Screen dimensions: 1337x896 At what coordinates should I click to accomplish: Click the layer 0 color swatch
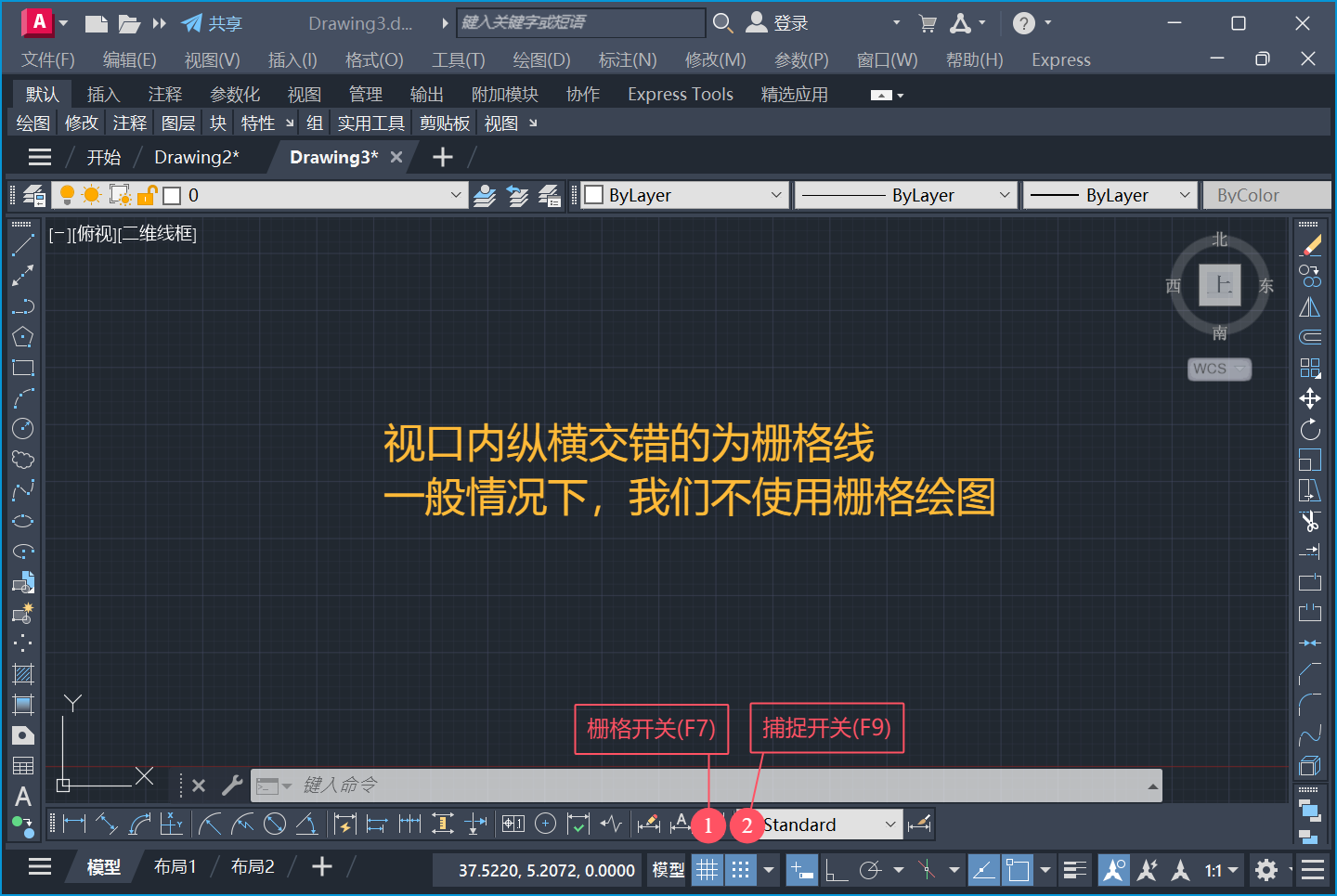coord(172,195)
